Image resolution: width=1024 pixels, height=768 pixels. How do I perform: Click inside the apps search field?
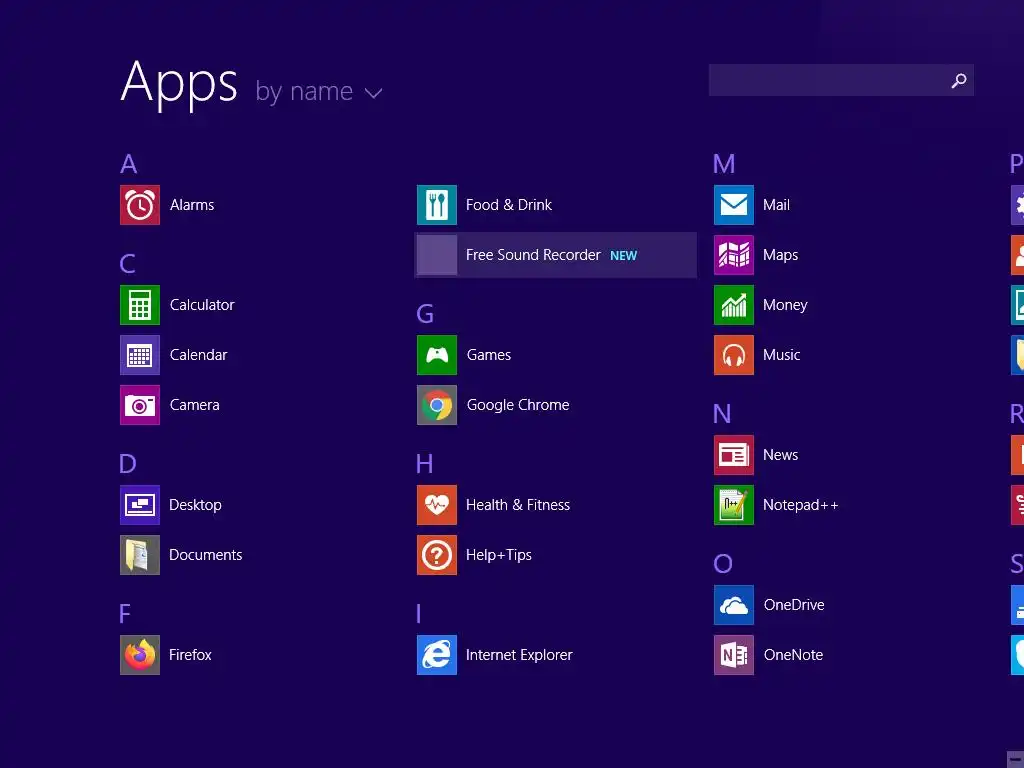coord(841,80)
